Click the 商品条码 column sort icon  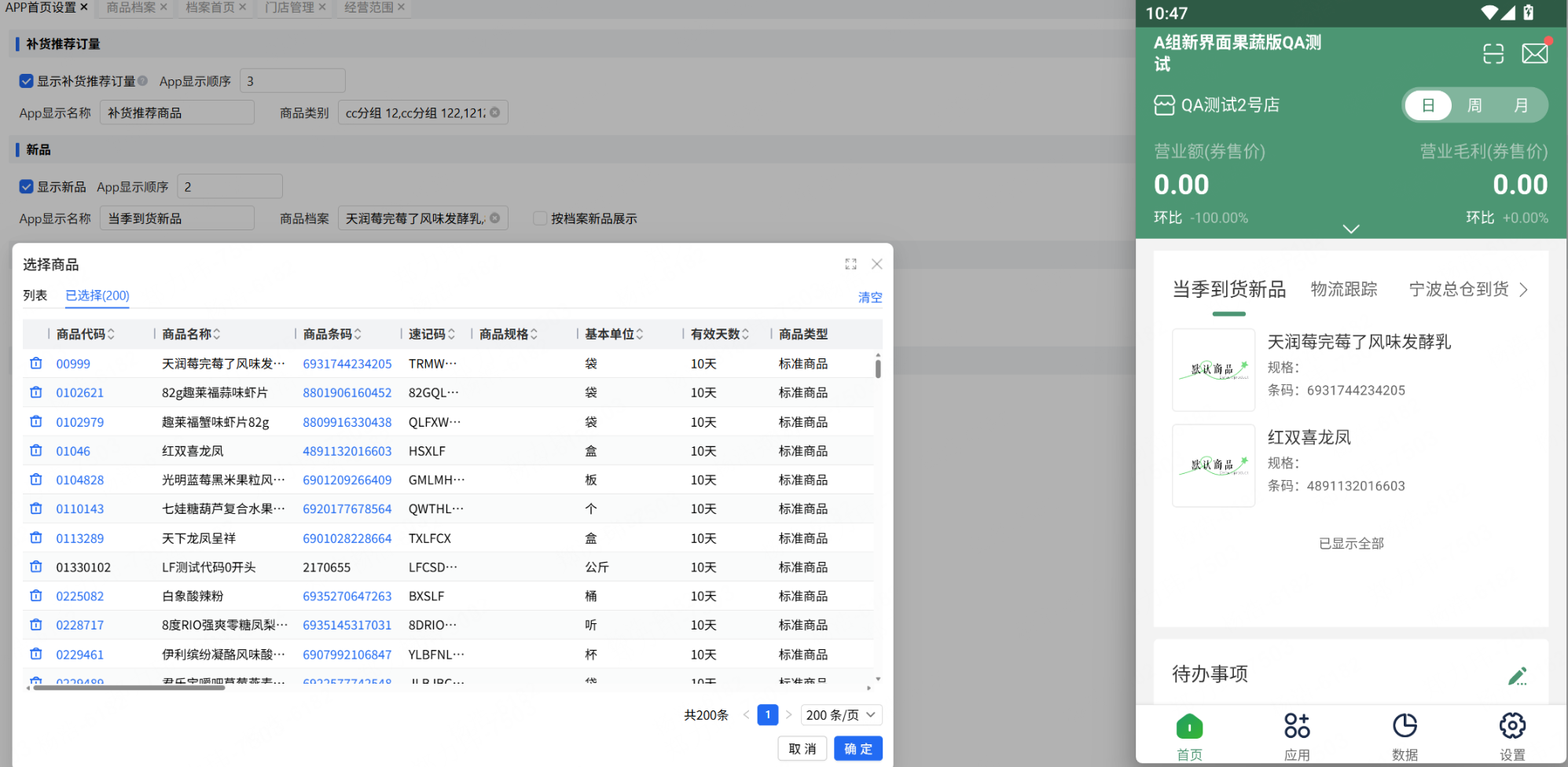(358, 334)
